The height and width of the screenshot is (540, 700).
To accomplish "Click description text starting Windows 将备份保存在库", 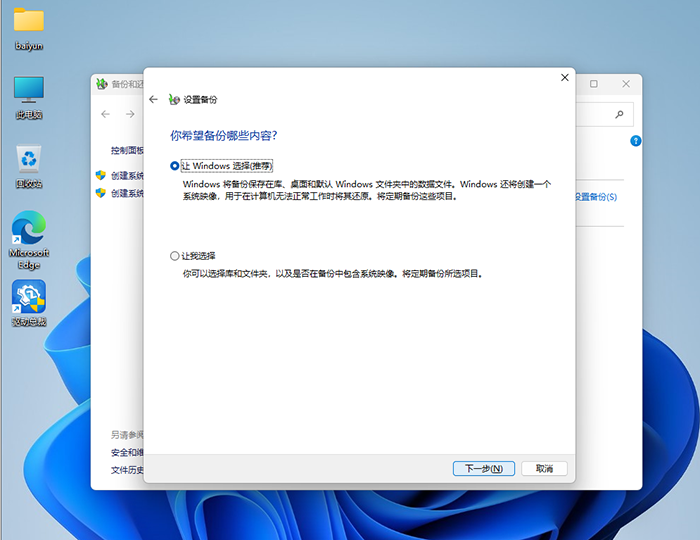I will (367, 190).
